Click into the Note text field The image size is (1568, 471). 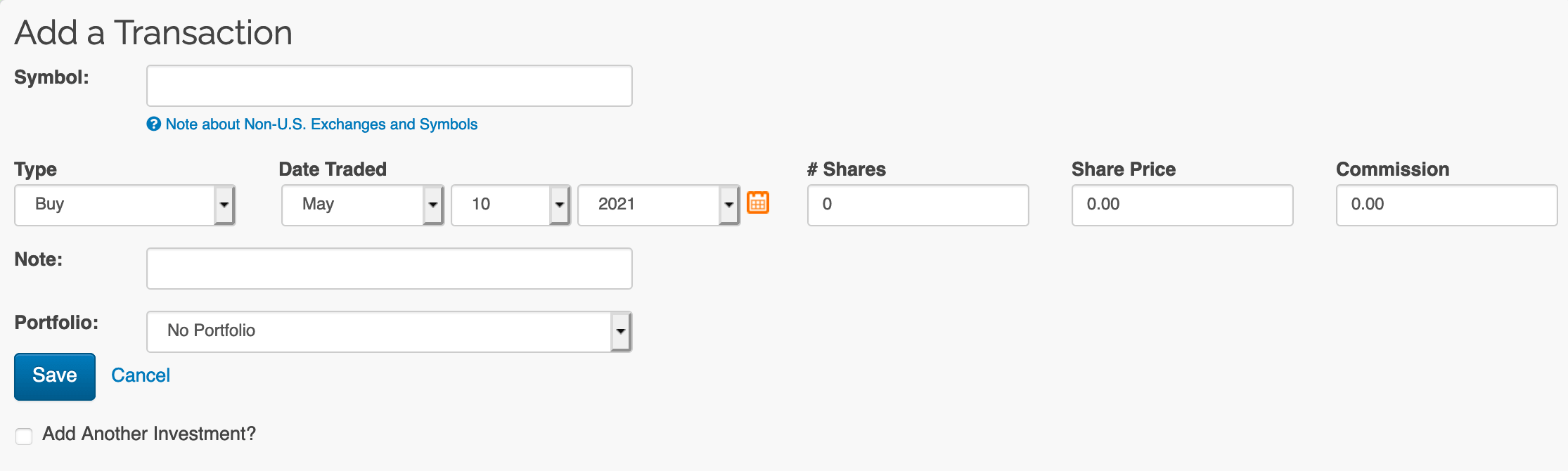(389, 269)
